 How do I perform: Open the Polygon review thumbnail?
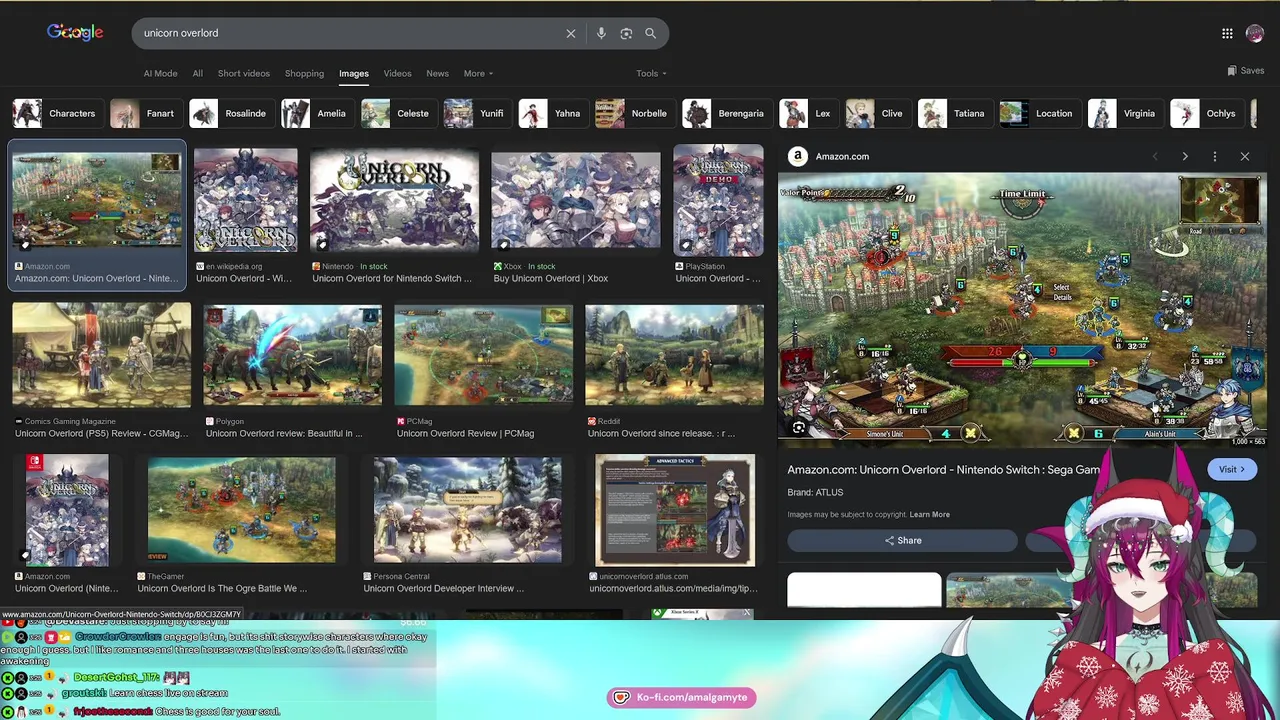coord(292,356)
